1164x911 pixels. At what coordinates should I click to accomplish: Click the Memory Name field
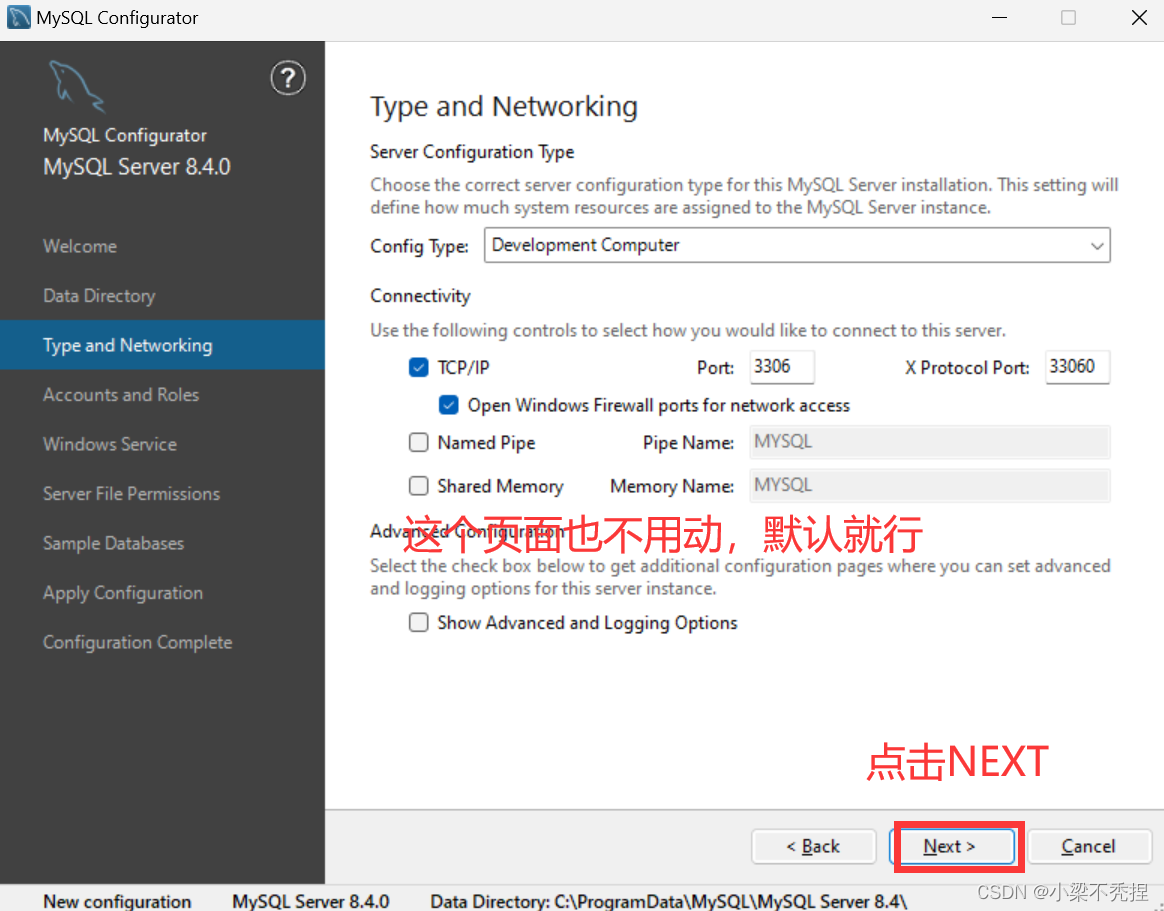tap(929, 486)
